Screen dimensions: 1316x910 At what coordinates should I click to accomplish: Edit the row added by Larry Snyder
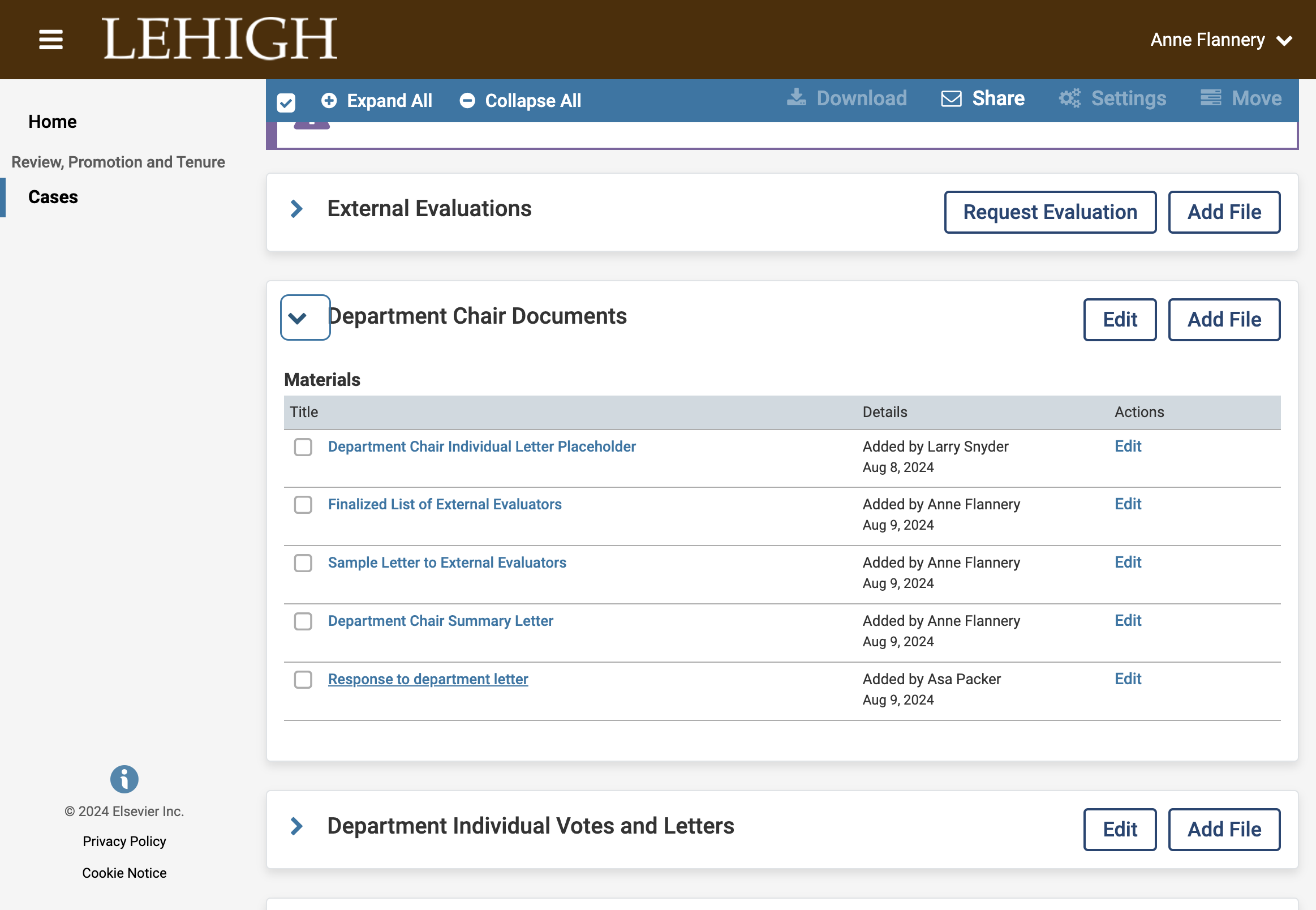pos(1128,446)
